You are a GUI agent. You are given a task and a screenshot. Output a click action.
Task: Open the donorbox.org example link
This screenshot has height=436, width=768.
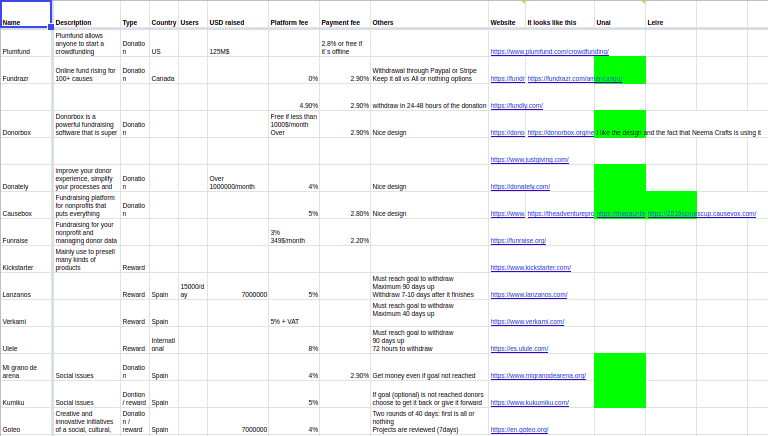560,132
